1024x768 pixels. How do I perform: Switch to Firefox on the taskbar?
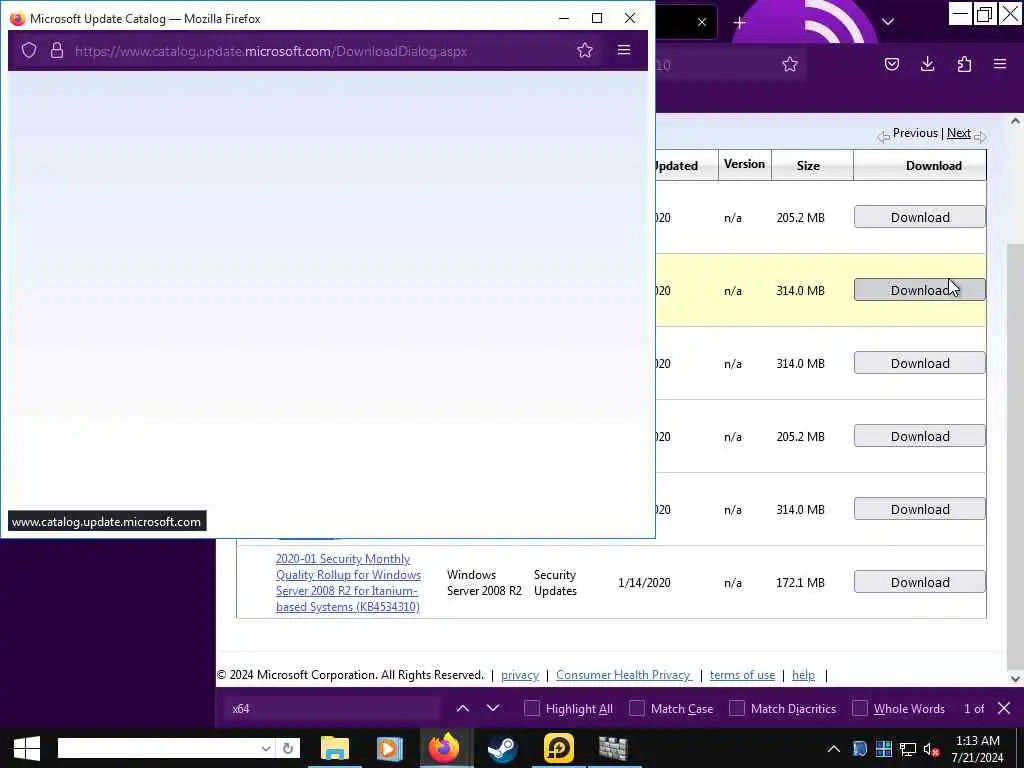pos(443,748)
